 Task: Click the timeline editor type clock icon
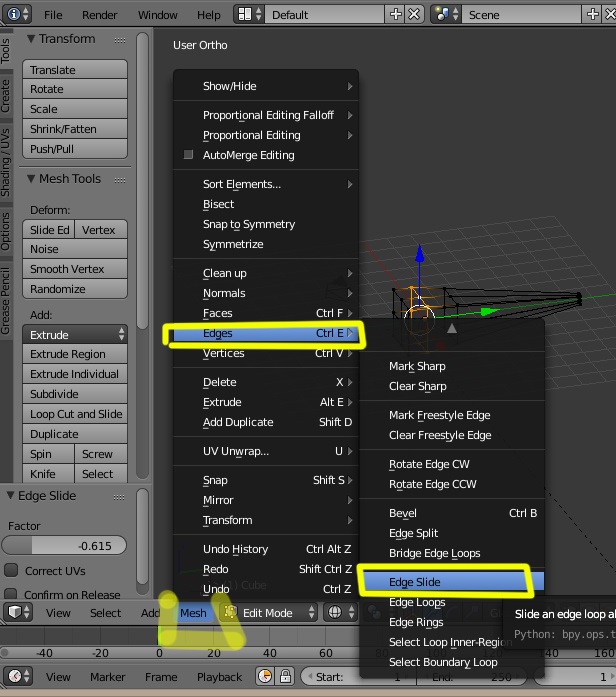tap(18, 676)
